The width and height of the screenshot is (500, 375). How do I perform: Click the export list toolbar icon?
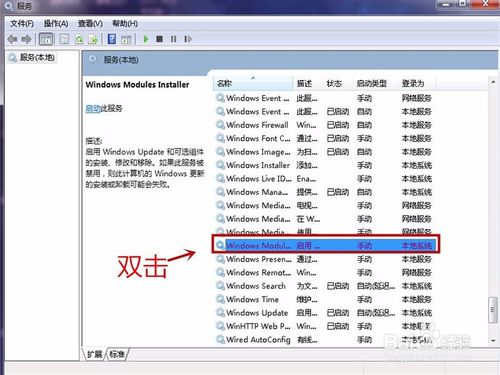point(93,39)
